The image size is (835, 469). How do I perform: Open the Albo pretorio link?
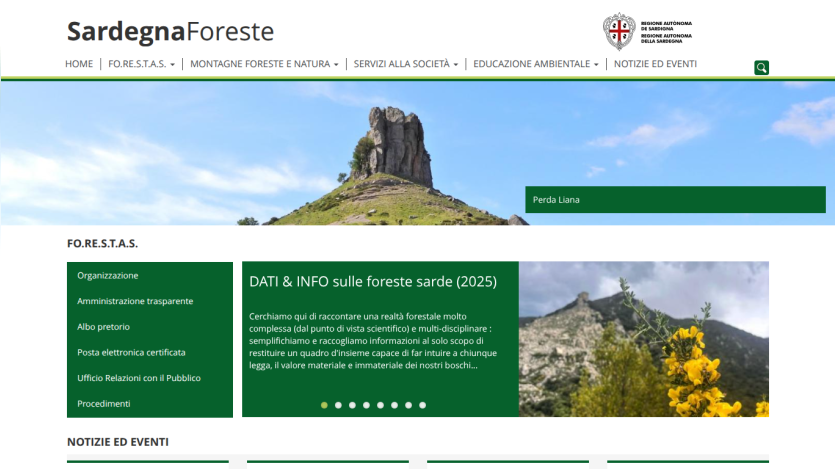click(103, 327)
